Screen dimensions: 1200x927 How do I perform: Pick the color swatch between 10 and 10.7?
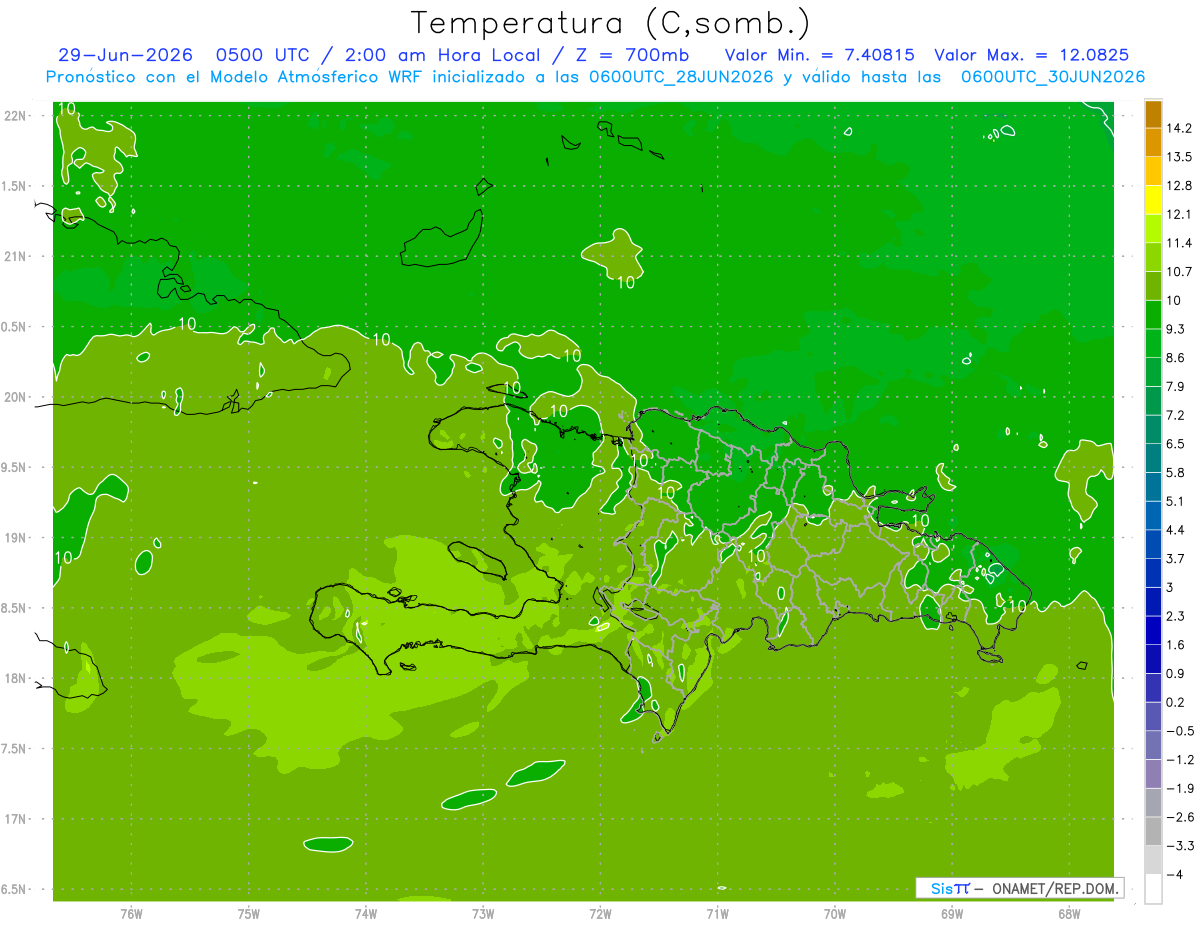point(1153,286)
